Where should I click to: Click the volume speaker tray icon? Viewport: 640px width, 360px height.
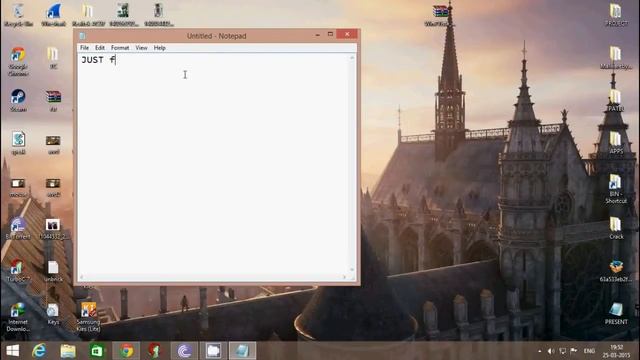pos(551,351)
